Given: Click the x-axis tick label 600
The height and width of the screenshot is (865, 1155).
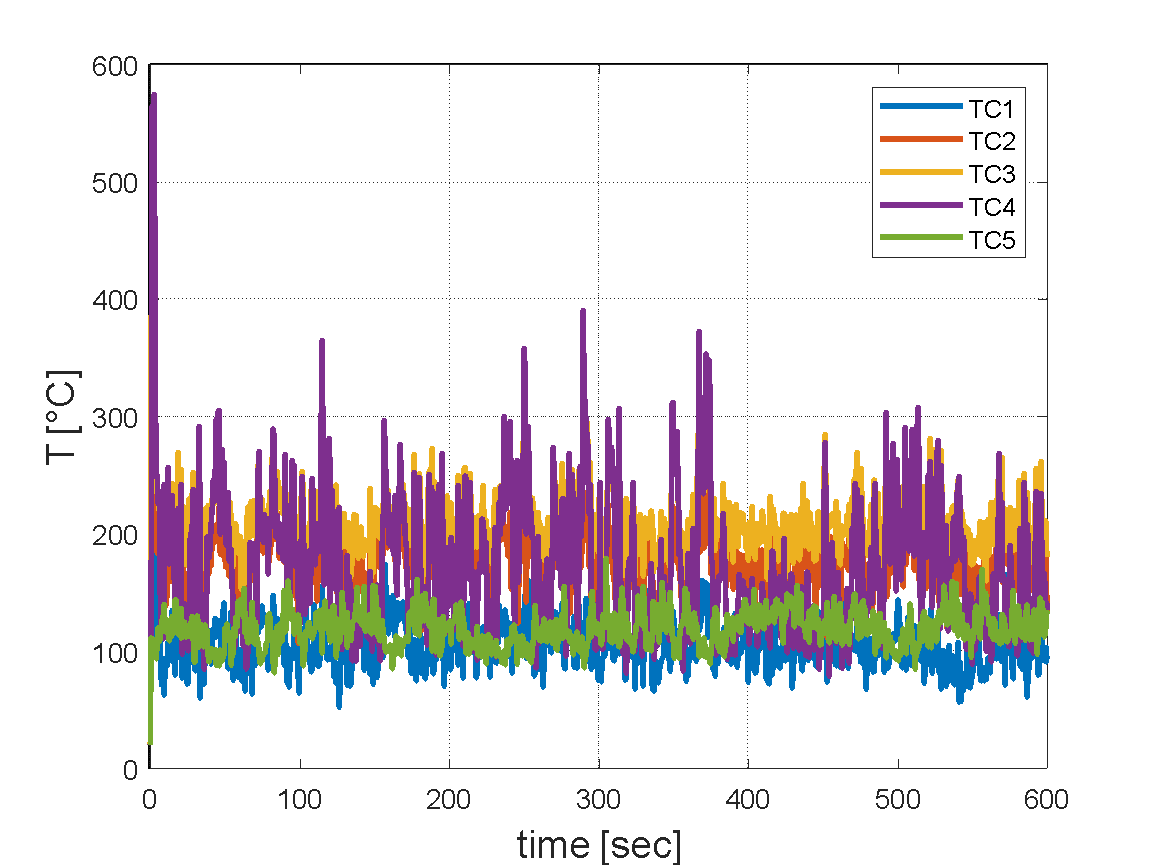Looking at the screenshot, I should [1046, 799].
